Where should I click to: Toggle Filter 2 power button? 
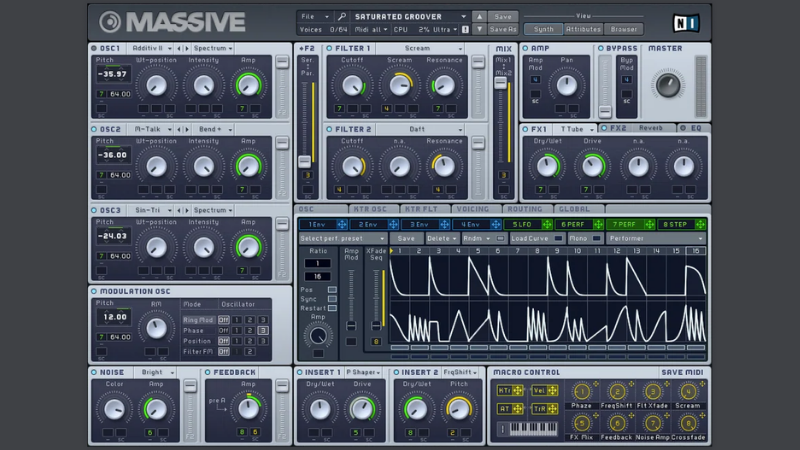click(329, 130)
